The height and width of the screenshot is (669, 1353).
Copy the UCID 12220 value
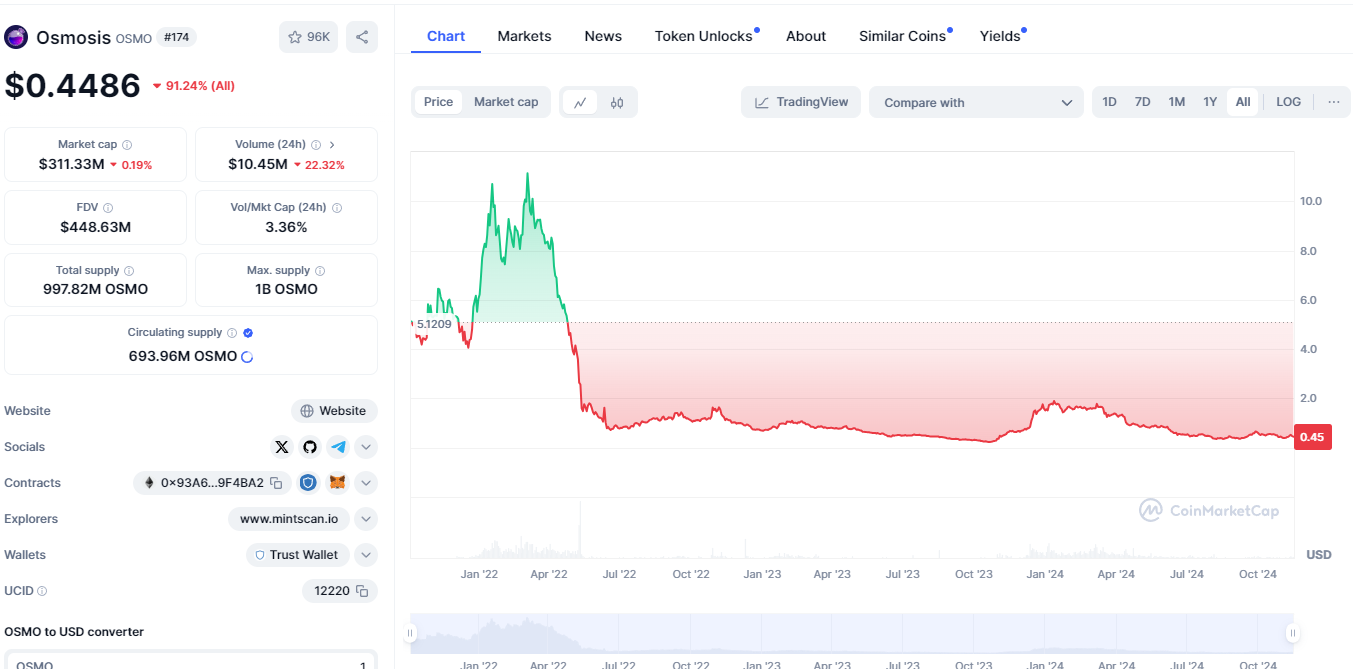pos(362,591)
